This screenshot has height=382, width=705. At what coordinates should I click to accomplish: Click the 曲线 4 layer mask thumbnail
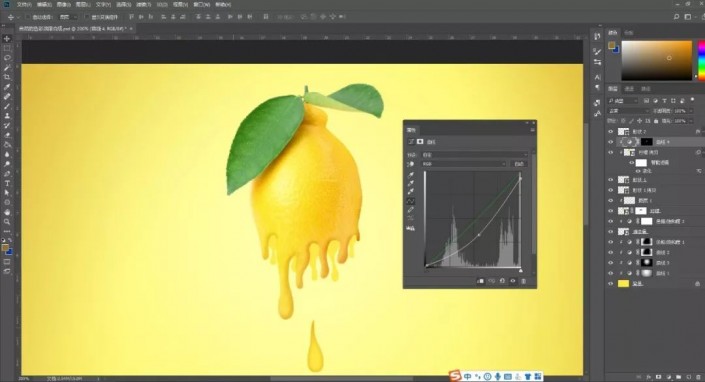click(647, 142)
